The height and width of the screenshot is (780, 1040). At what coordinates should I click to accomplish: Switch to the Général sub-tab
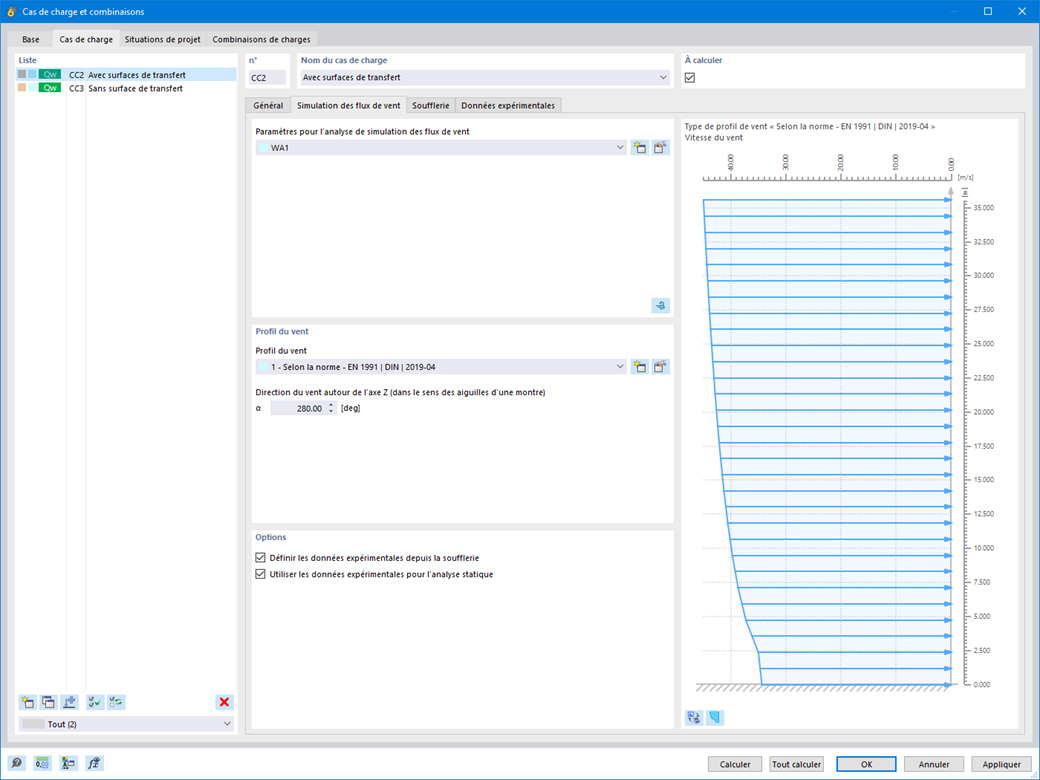point(268,105)
